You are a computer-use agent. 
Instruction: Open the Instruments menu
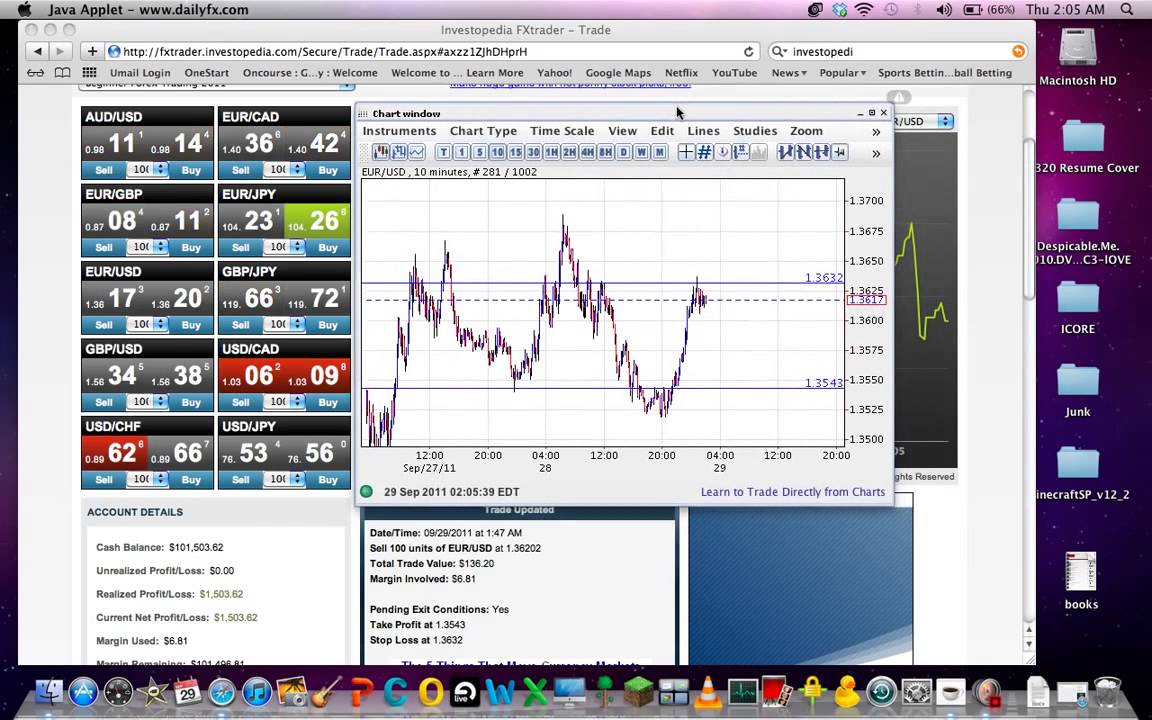pyautogui.click(x=399, y=131)
